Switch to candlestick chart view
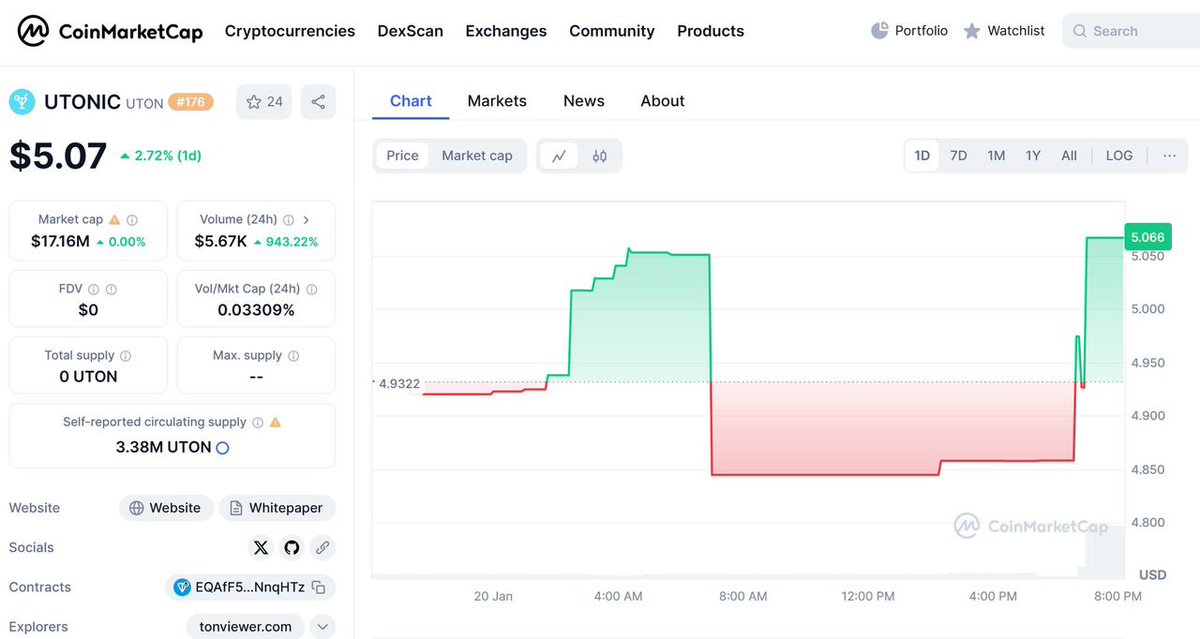The image size is (1200, 639). (x=599, y=156)
